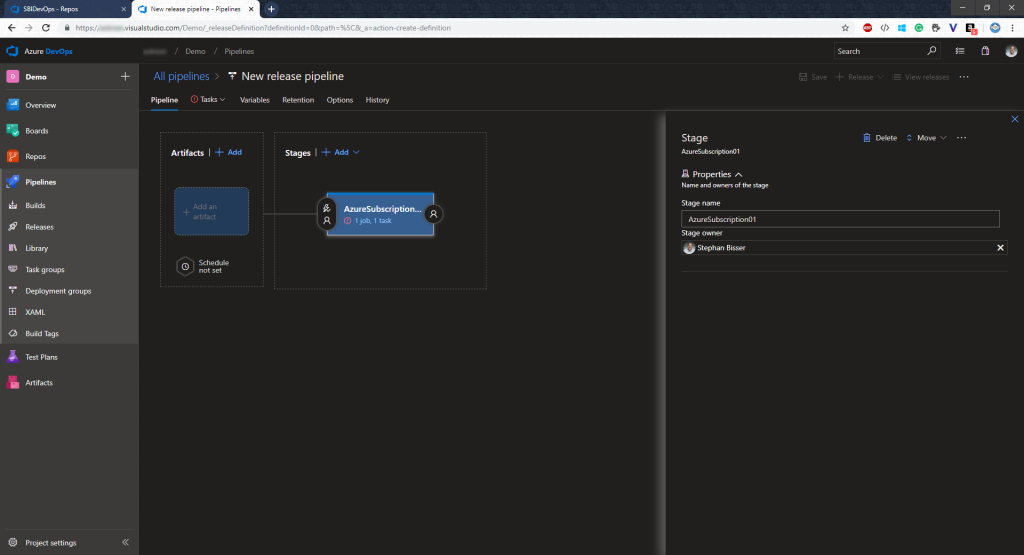
Task: Collapse the left navigation sidebar
Action: point(125,543)
